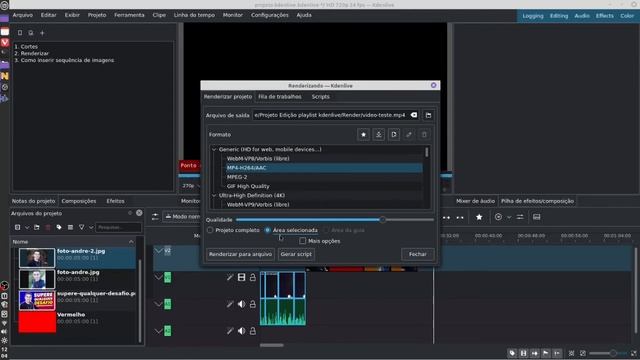The image size is (640, 360).
Task: Open the filter dropdown arrow in project bin
Action: coord(91,227)
